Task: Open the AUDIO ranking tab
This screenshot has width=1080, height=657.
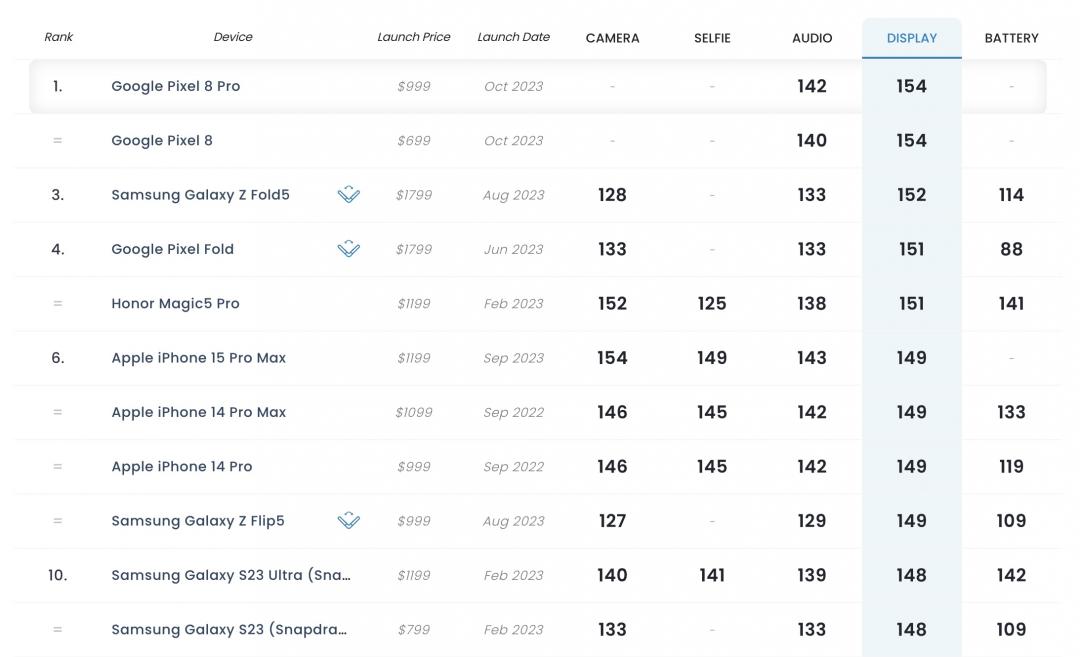Action: 812,38
